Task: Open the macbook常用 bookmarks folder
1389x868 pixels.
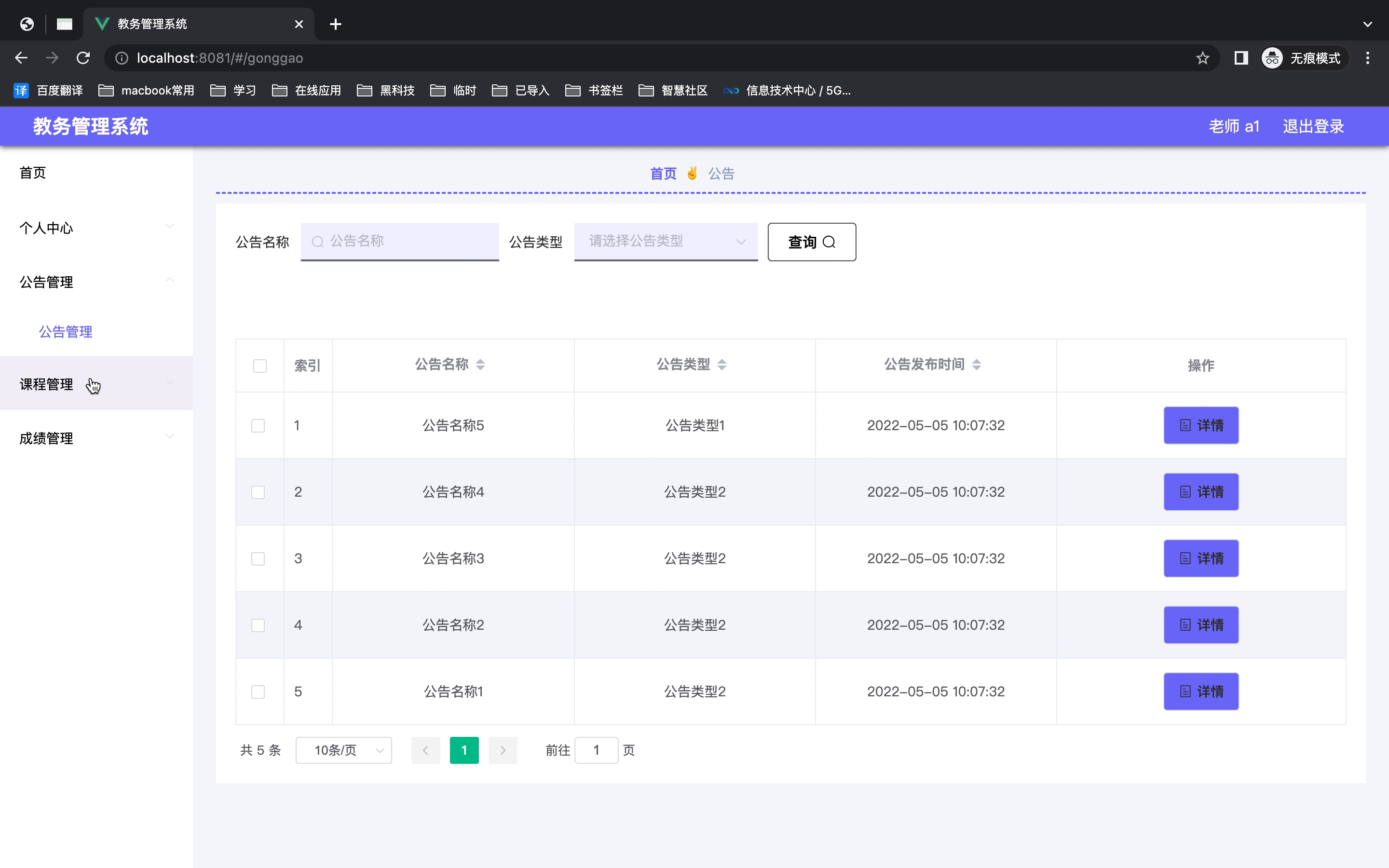Action: pos(146,91)
